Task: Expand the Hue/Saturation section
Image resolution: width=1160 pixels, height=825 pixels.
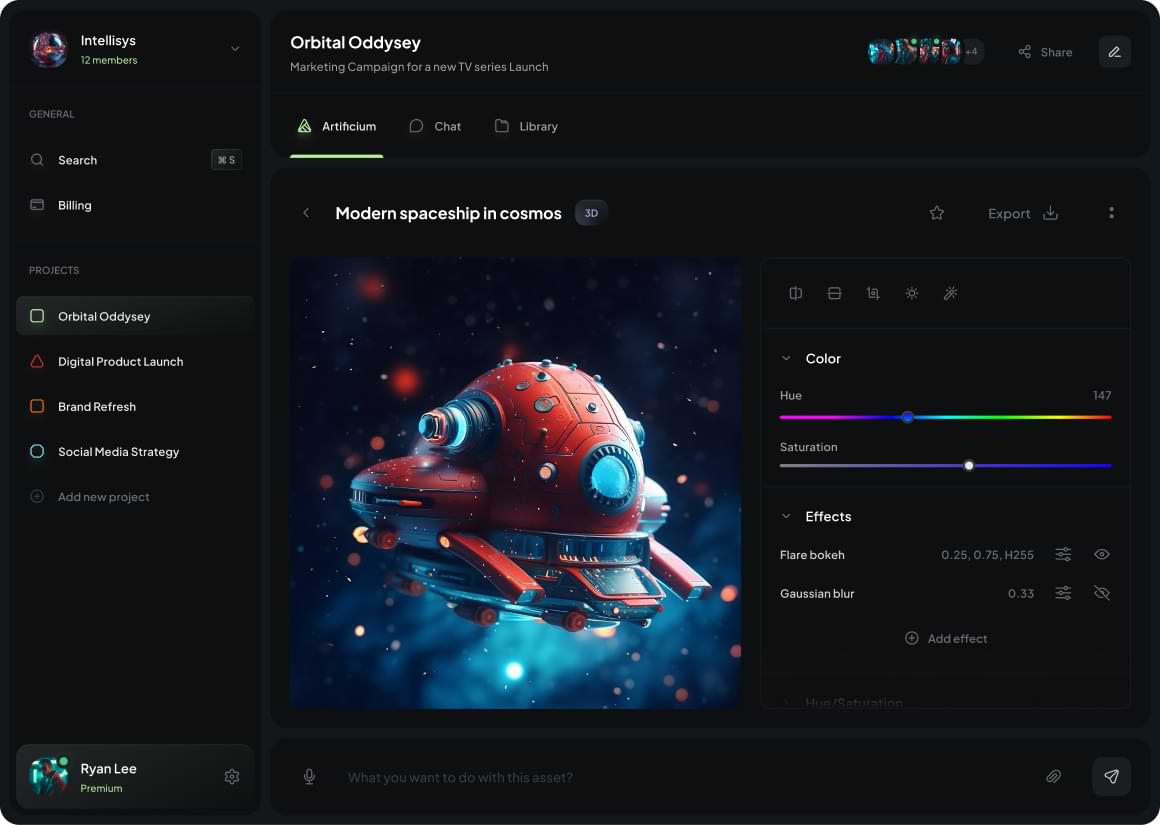Action: [x=786, y=700]
